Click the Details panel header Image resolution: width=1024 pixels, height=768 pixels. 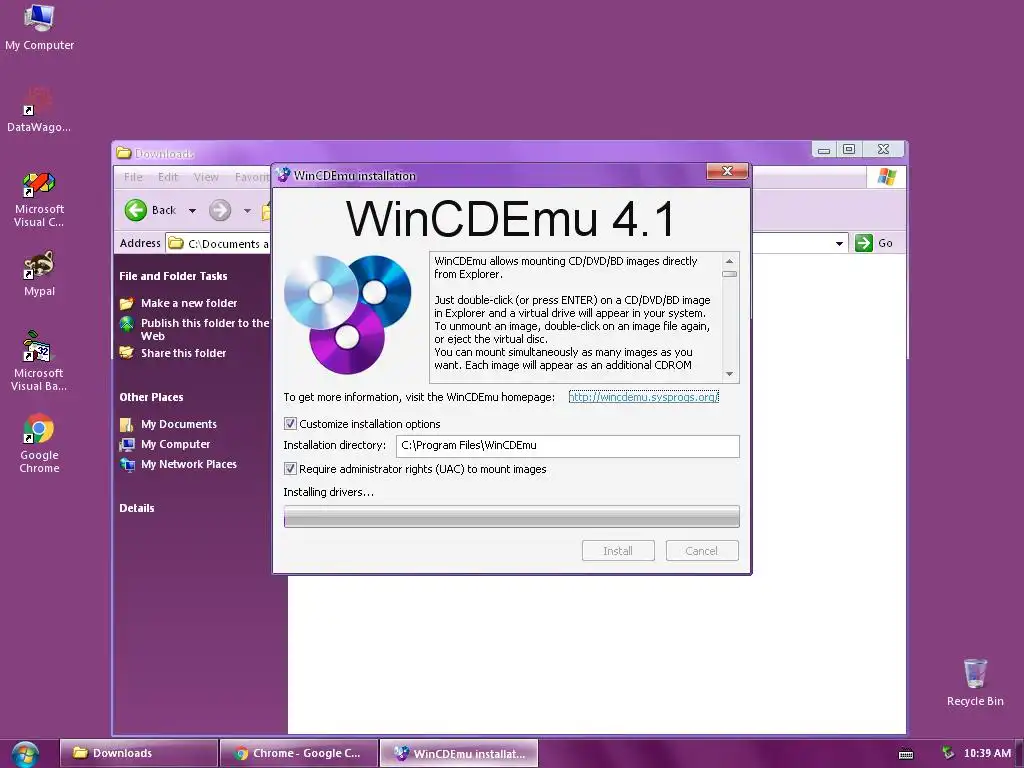coord(136,508)
